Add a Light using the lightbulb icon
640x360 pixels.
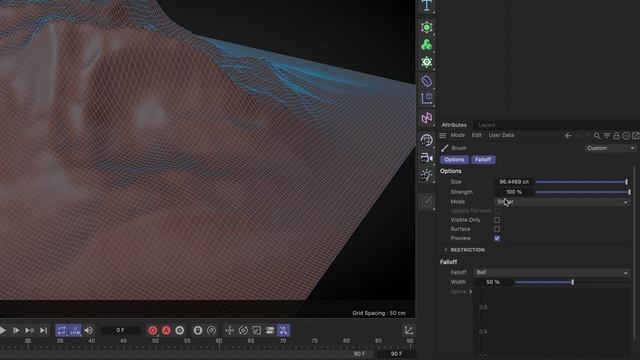[x=427, y=176]
